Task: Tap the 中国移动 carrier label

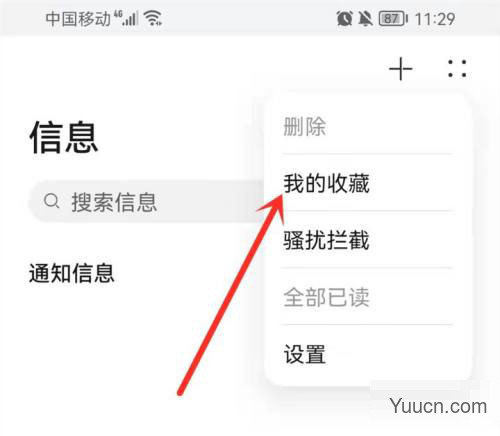Action: [x=78, y=18]
